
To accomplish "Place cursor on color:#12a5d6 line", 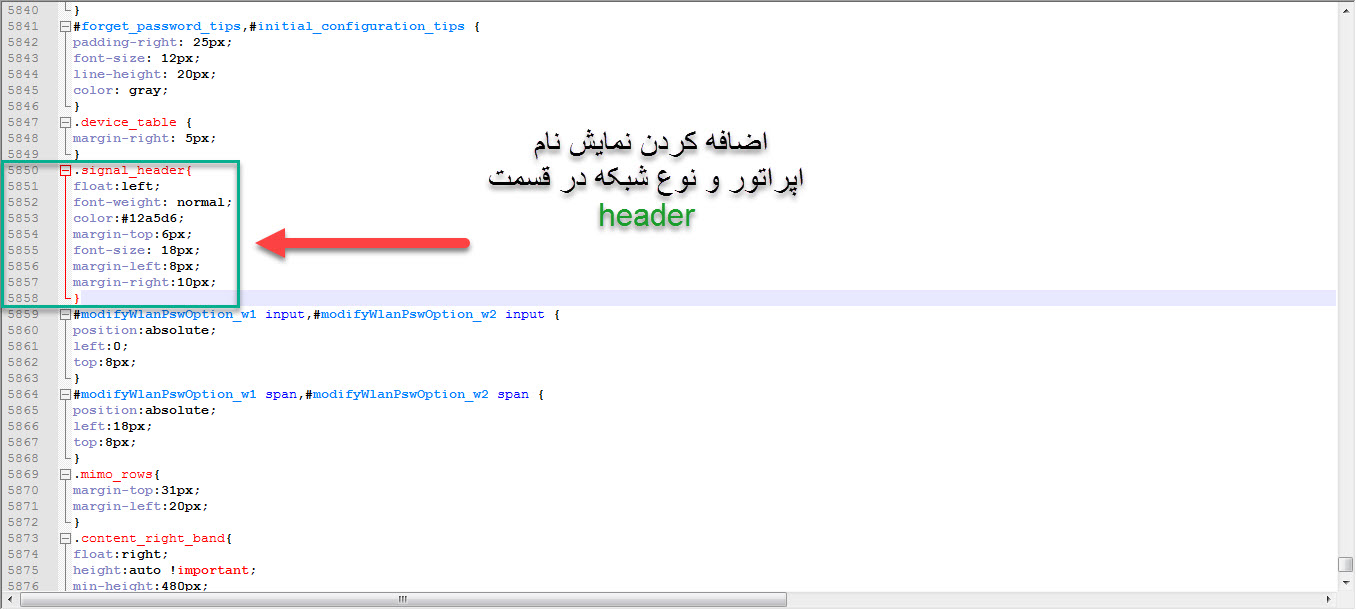I will point(128,218).
